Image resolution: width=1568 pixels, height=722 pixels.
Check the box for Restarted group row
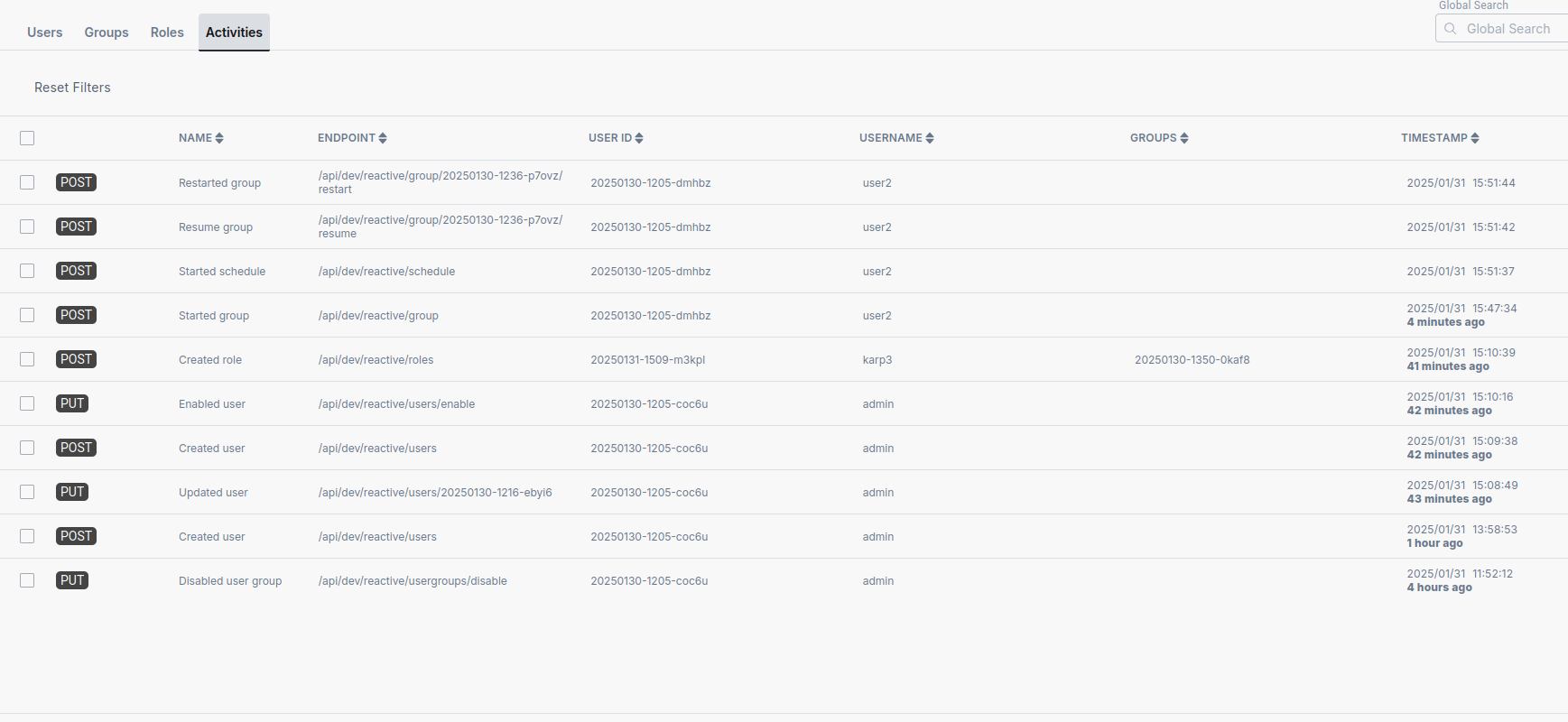(27, 182)
